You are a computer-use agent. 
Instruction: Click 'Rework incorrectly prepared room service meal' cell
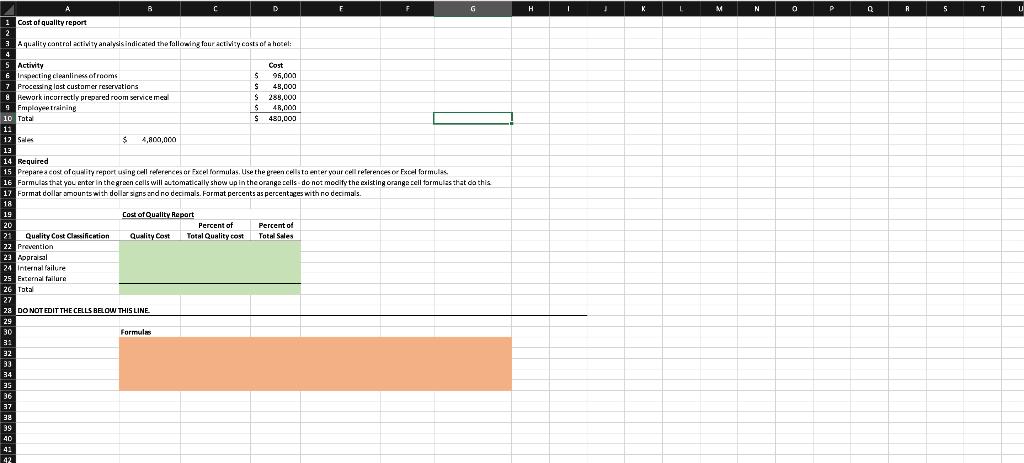(92, 97)
